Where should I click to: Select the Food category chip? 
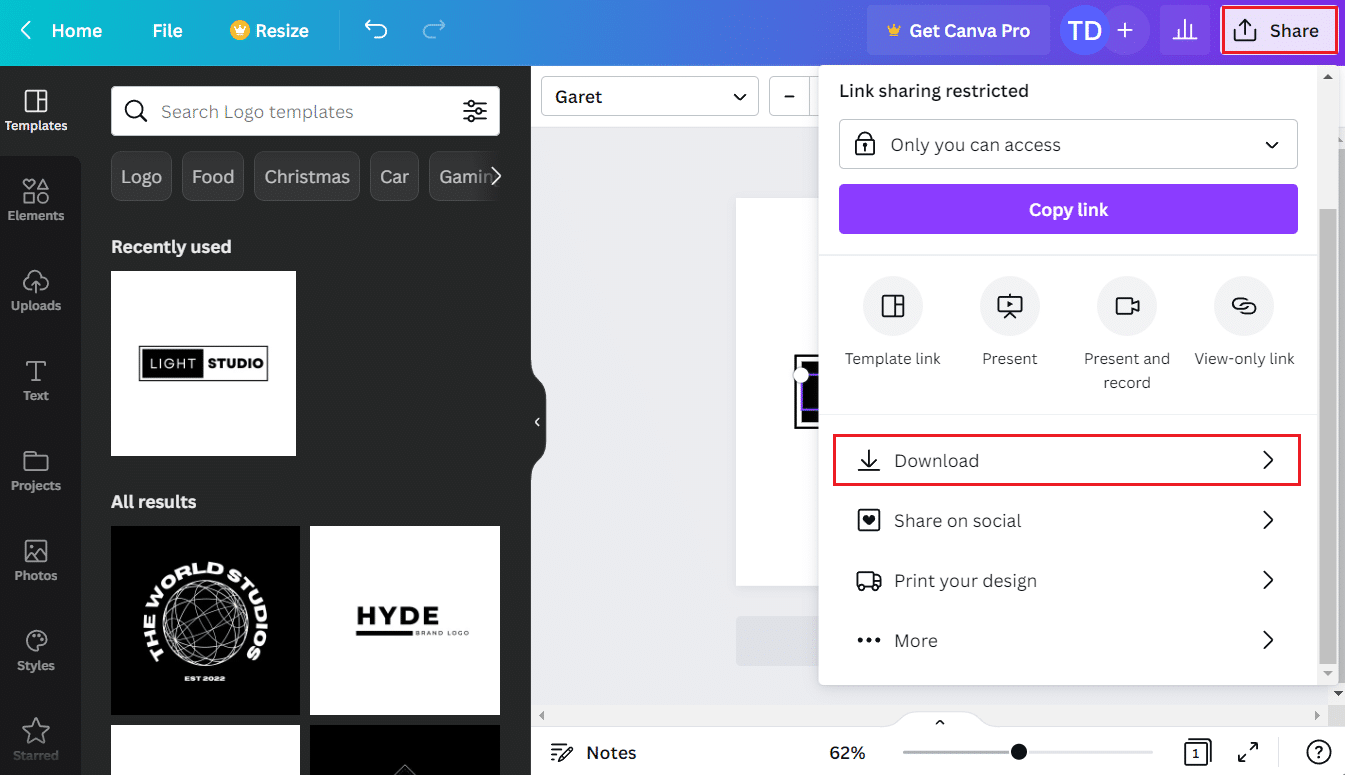213,176
